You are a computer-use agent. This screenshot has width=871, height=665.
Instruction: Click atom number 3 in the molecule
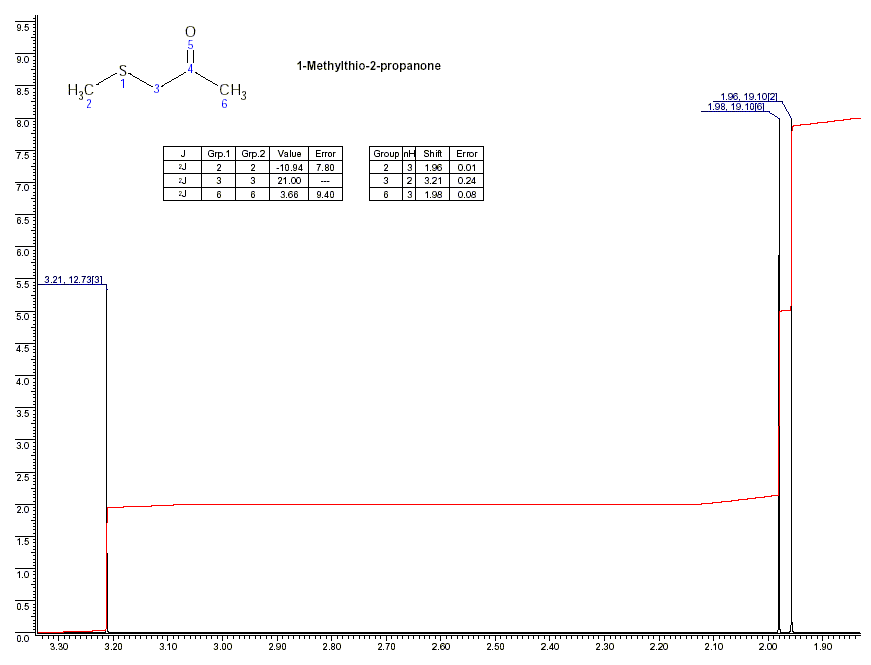(x=156, y=90)
